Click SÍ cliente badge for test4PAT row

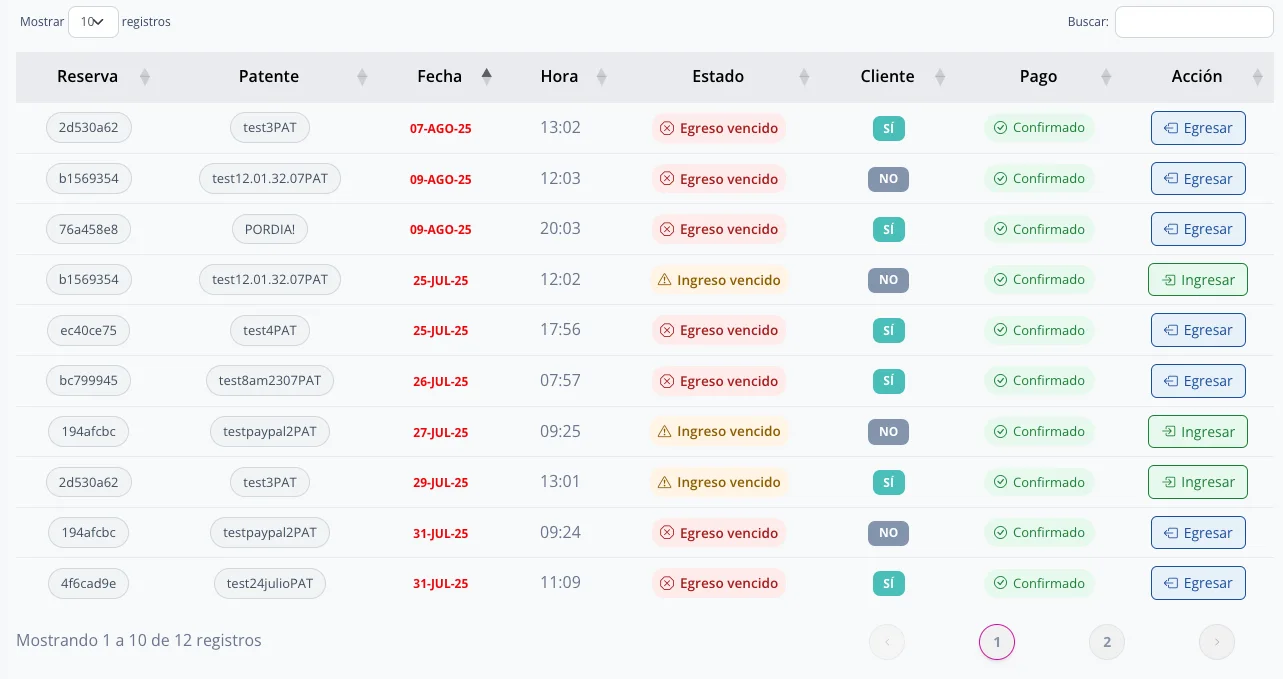pos(888,330)
